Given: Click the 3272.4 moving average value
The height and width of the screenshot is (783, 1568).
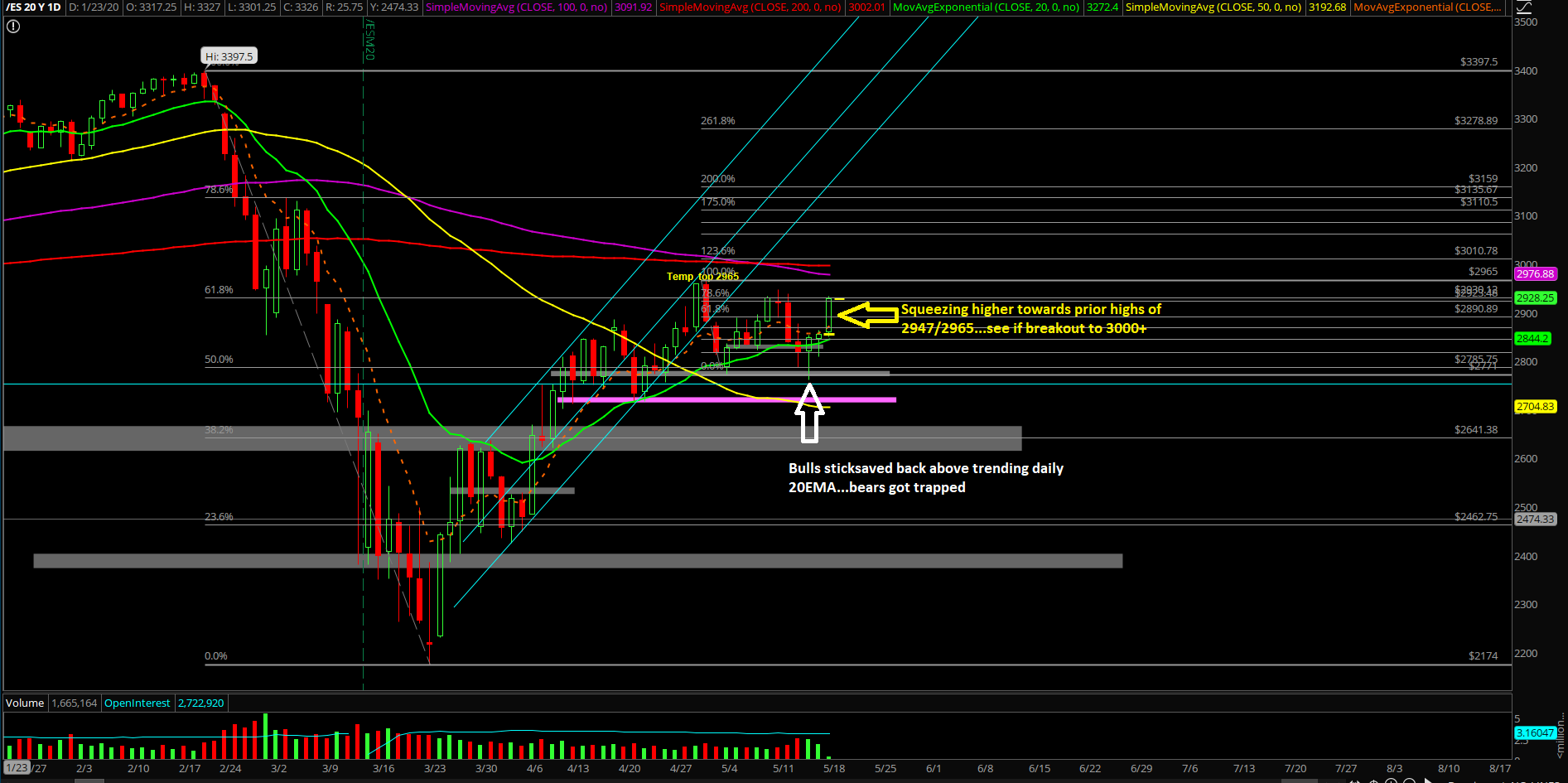Looking at the screenshot, I should pyautogui.click(x=1102, y=7).
